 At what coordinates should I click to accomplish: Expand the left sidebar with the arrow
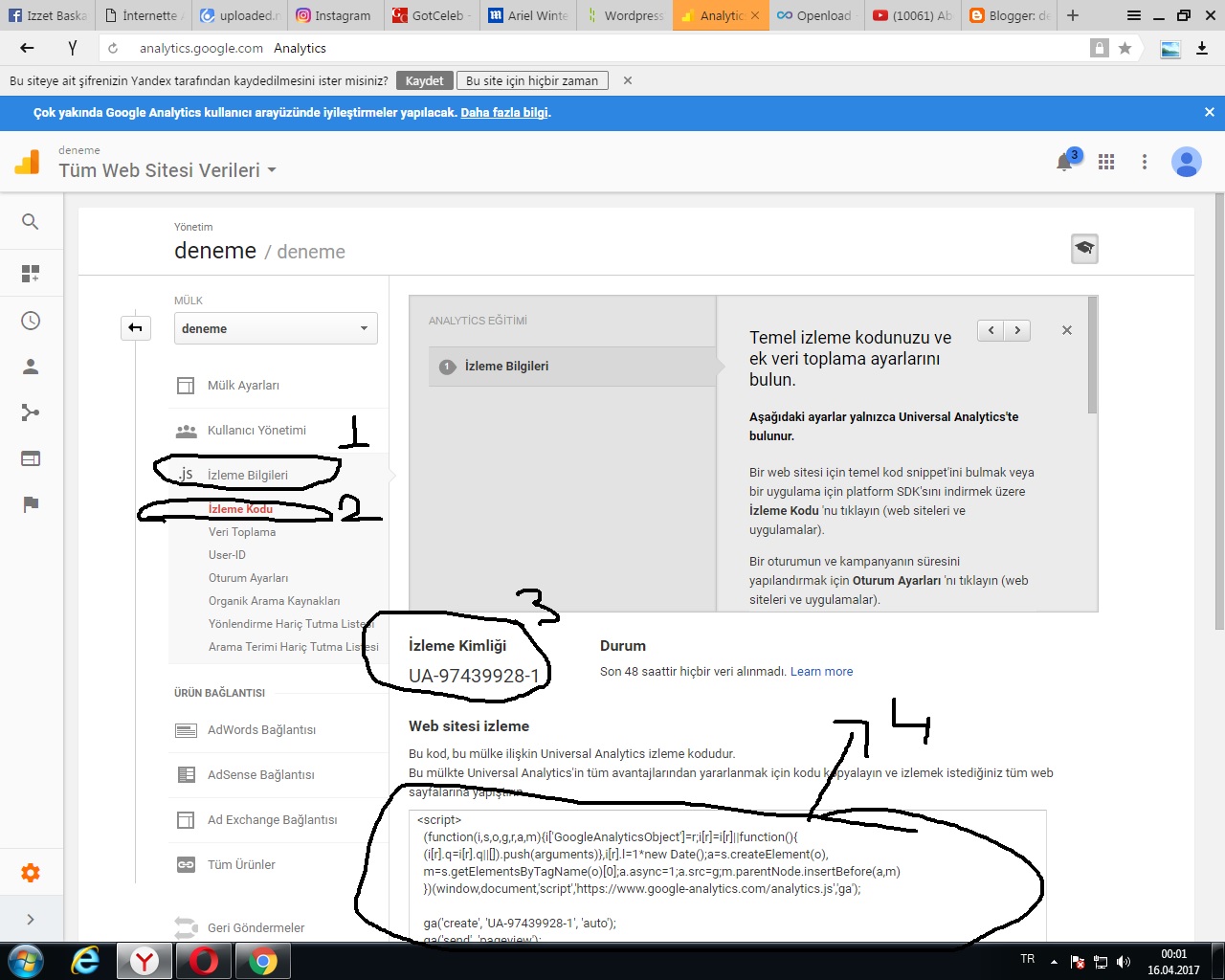click(x=31, y=920)
